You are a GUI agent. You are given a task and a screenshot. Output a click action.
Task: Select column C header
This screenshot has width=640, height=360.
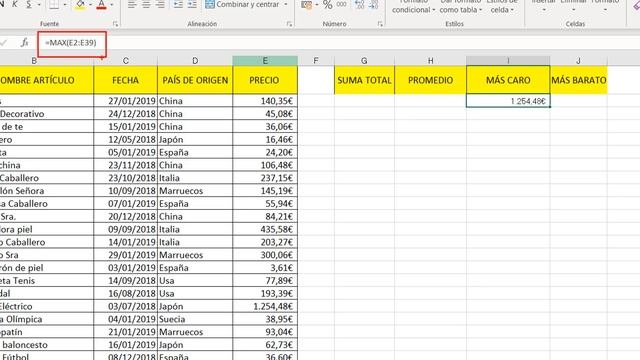tap(125, 61)
